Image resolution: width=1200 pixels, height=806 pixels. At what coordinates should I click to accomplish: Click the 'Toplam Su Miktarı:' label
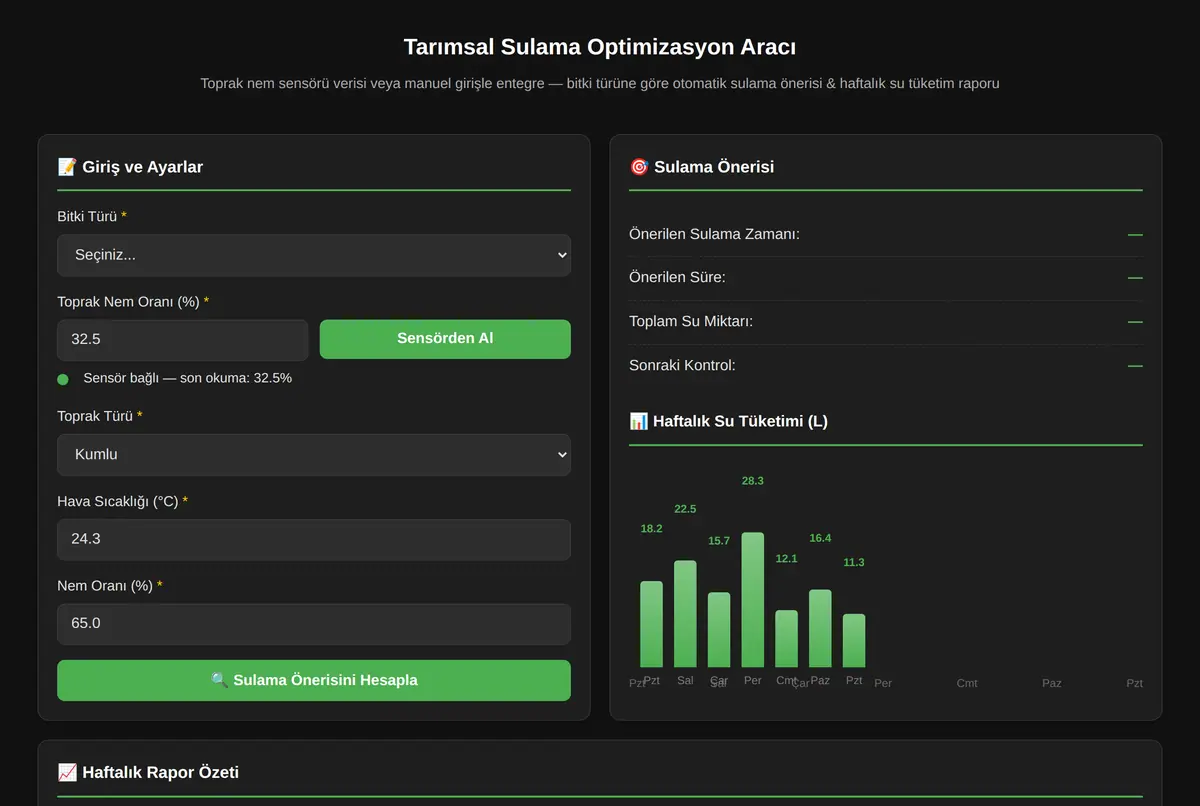(691, 321)
